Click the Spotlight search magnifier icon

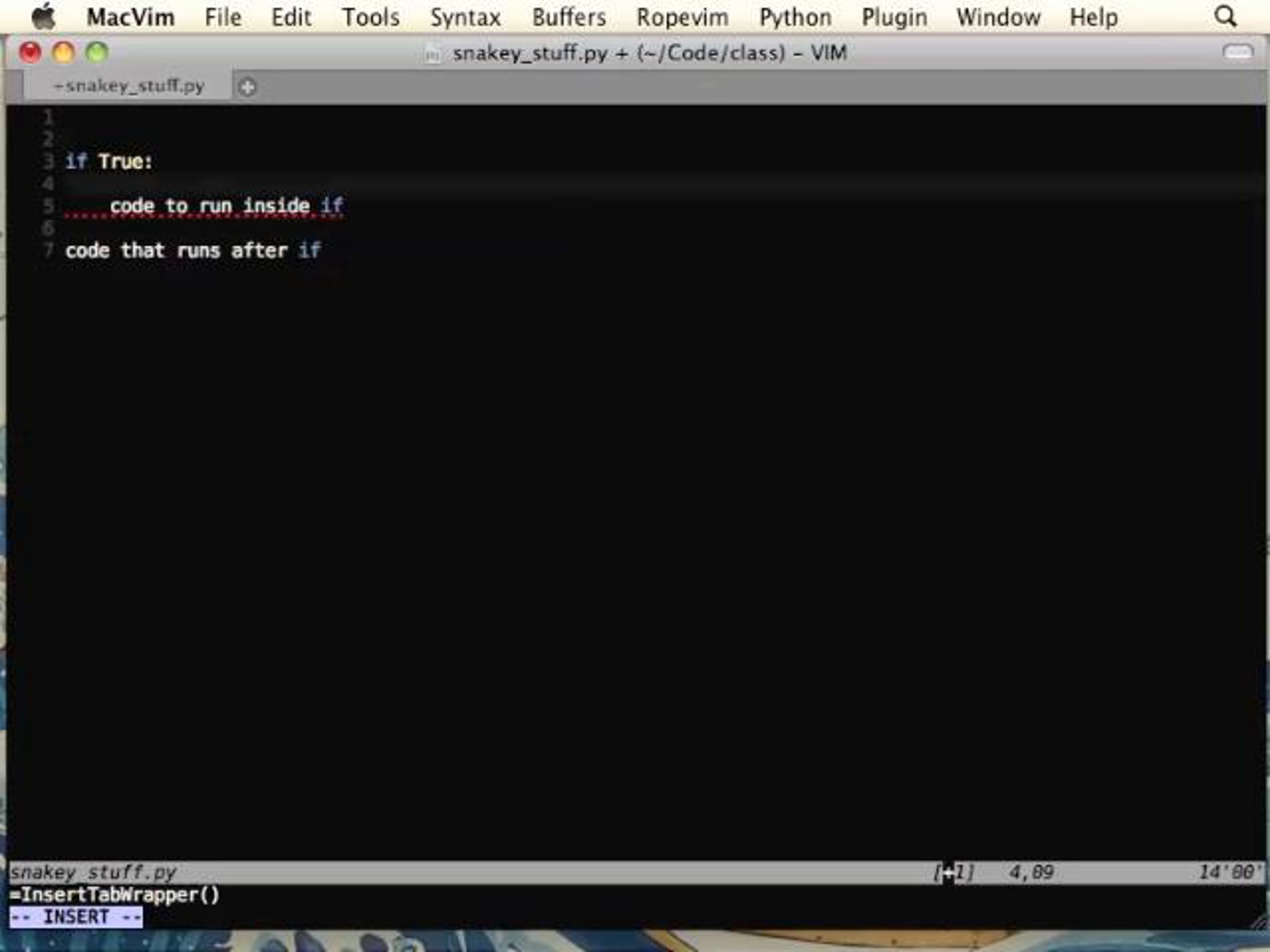click(x=1224, y=16)
